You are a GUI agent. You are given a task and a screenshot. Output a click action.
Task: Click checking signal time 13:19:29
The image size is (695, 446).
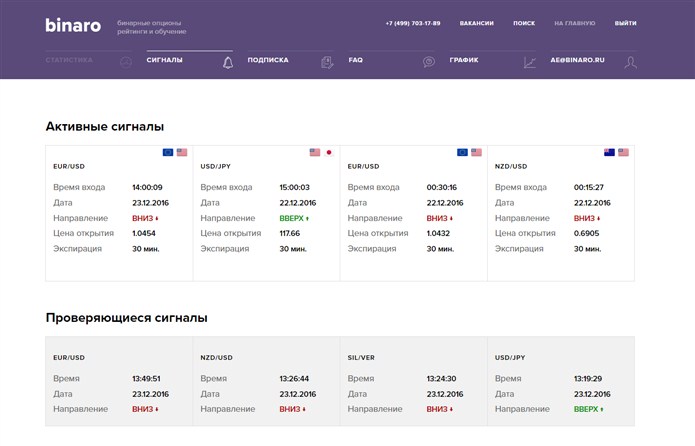click(588, 379)
